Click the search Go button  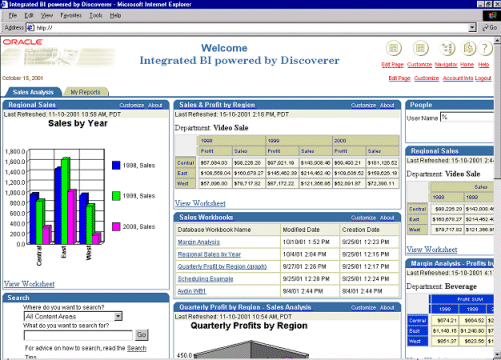(x=141, y=334)
